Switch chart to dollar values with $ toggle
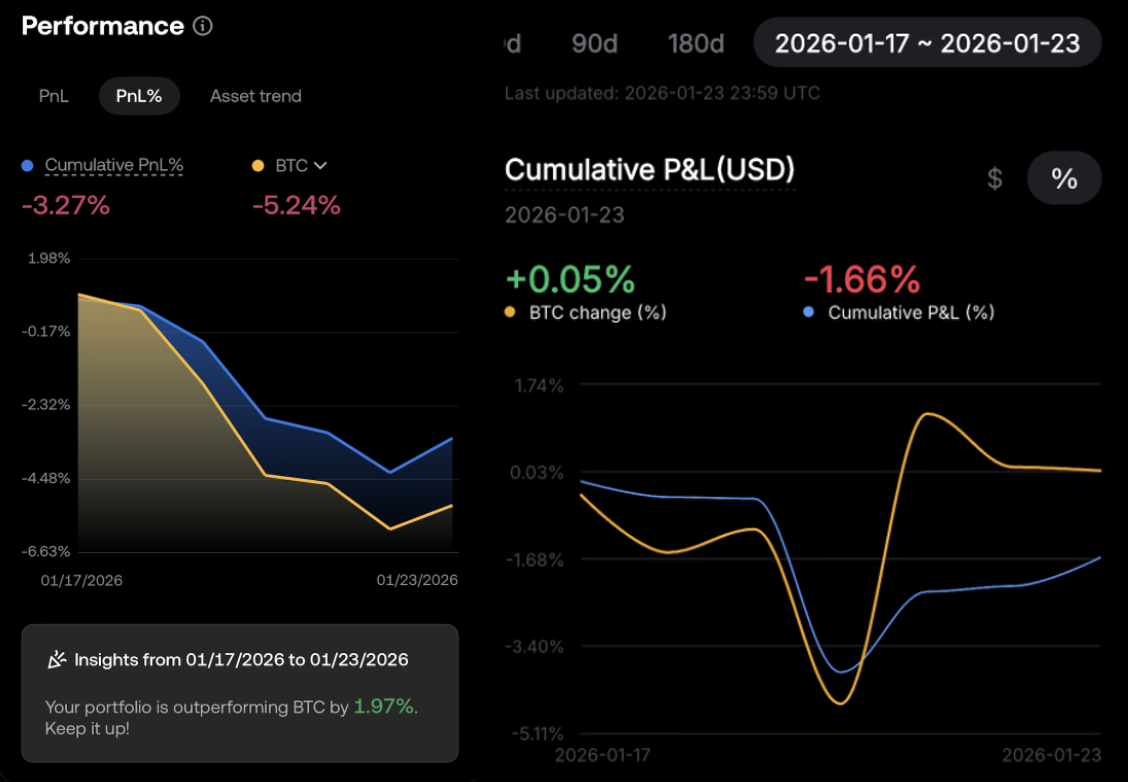Screen dimensions: 1128x782 click(x=994, y=178)
